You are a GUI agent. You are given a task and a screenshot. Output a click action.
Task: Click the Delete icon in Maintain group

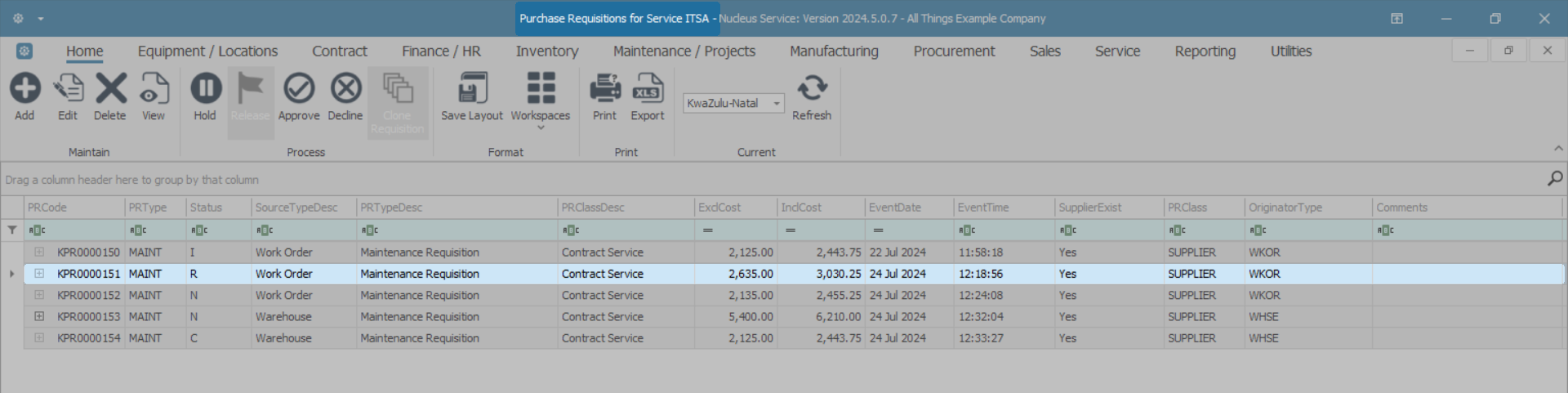click(x=110, y=88)
